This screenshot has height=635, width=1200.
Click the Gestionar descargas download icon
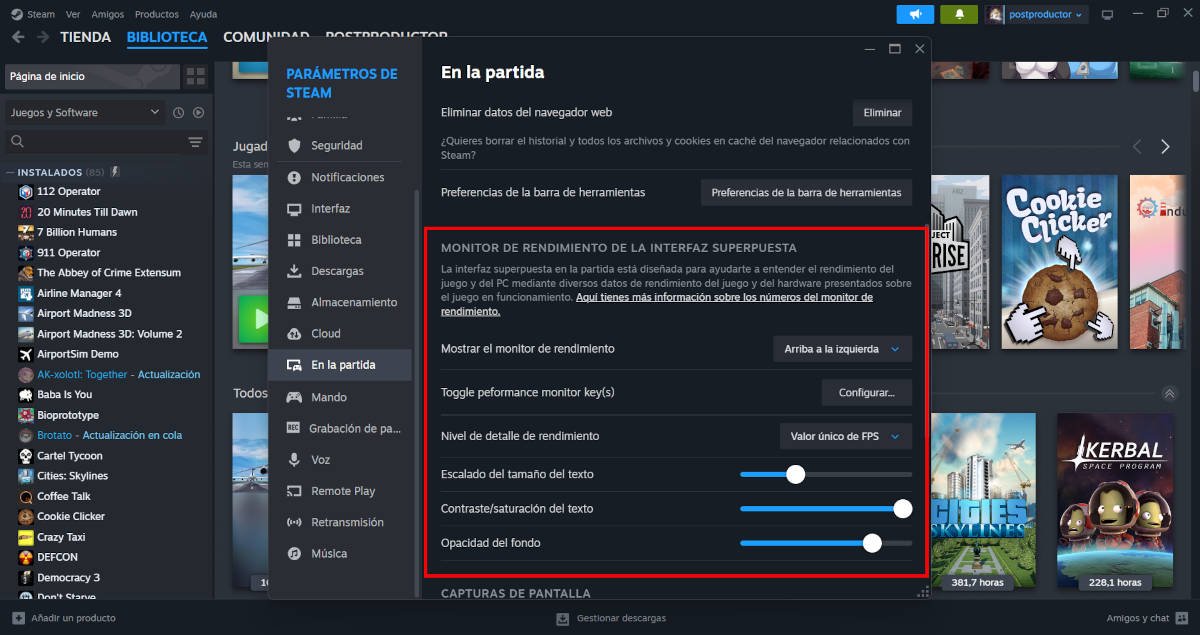coord(563,618)
